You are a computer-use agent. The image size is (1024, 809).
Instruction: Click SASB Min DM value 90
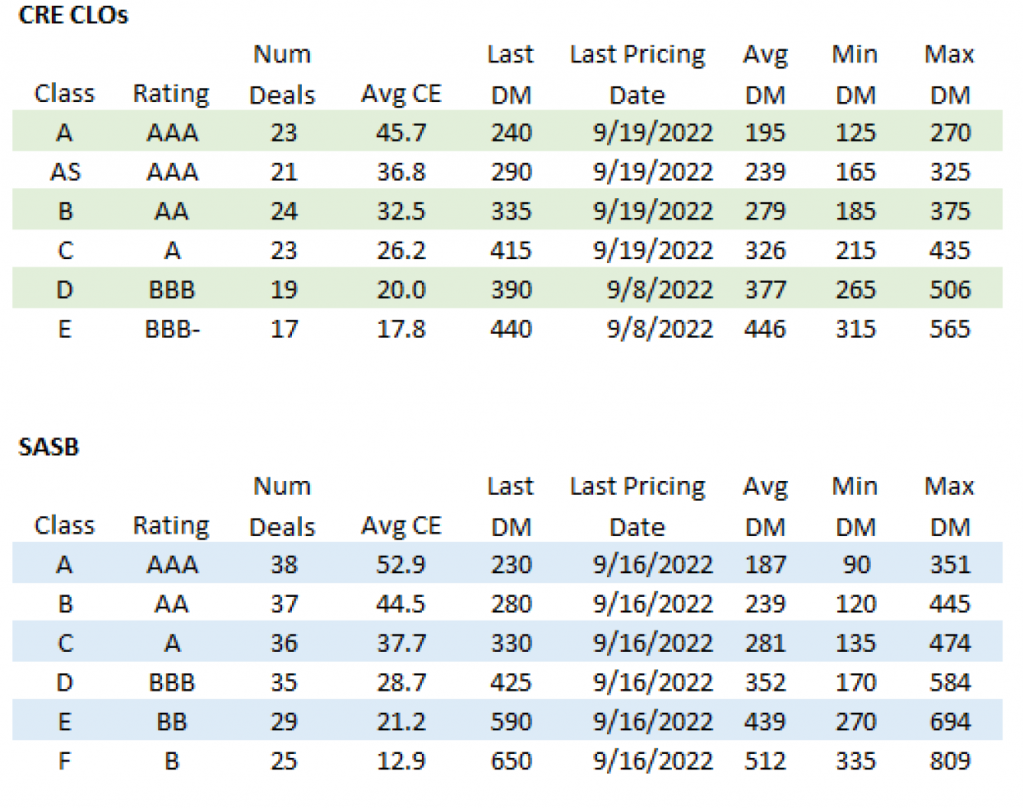(x=854, y=565)
